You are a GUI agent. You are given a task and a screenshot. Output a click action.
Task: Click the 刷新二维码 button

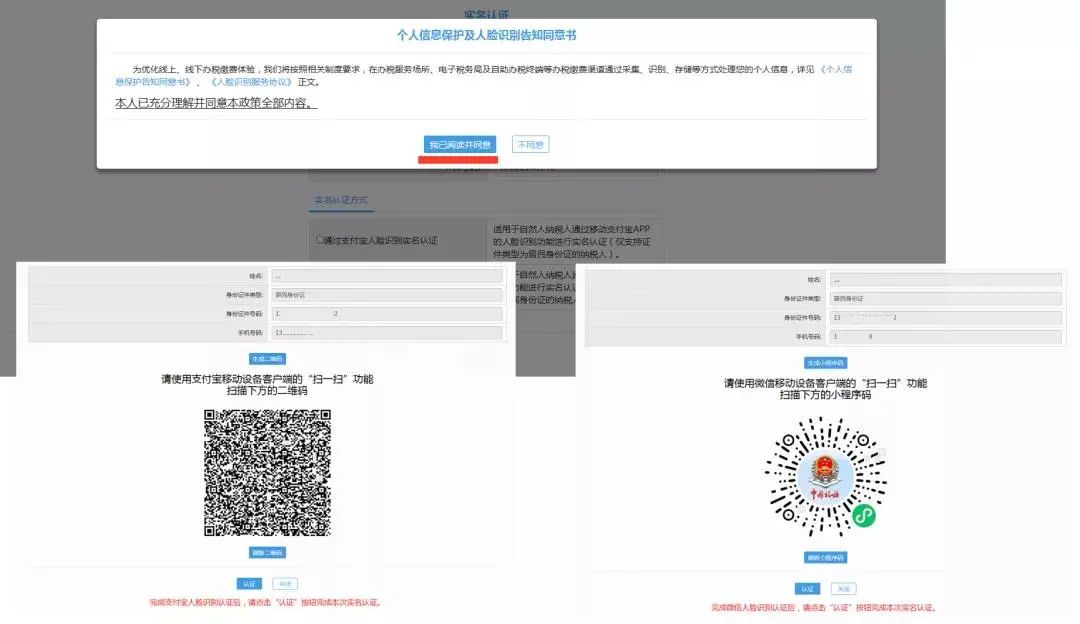click(x=267, y=552)
